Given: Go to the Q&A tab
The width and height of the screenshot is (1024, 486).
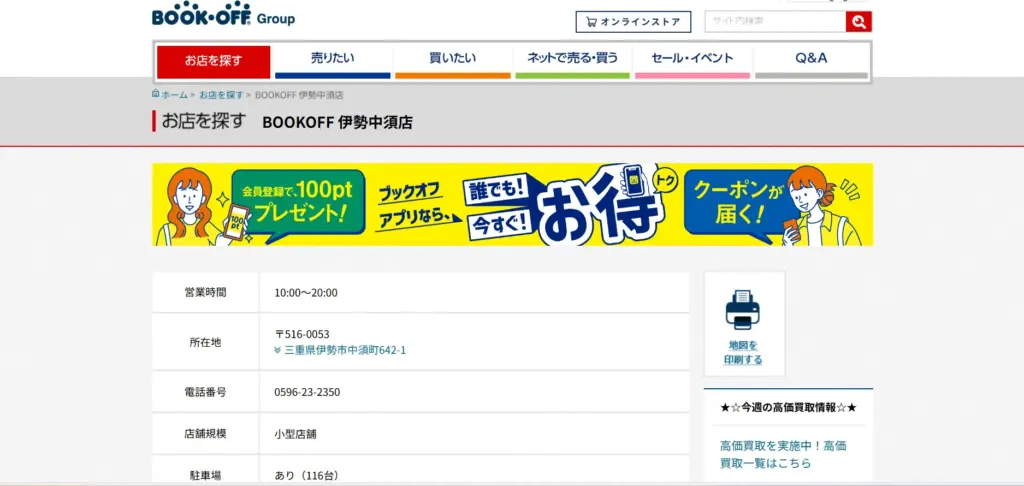Looking at the screenshot, I should [811, 59].
